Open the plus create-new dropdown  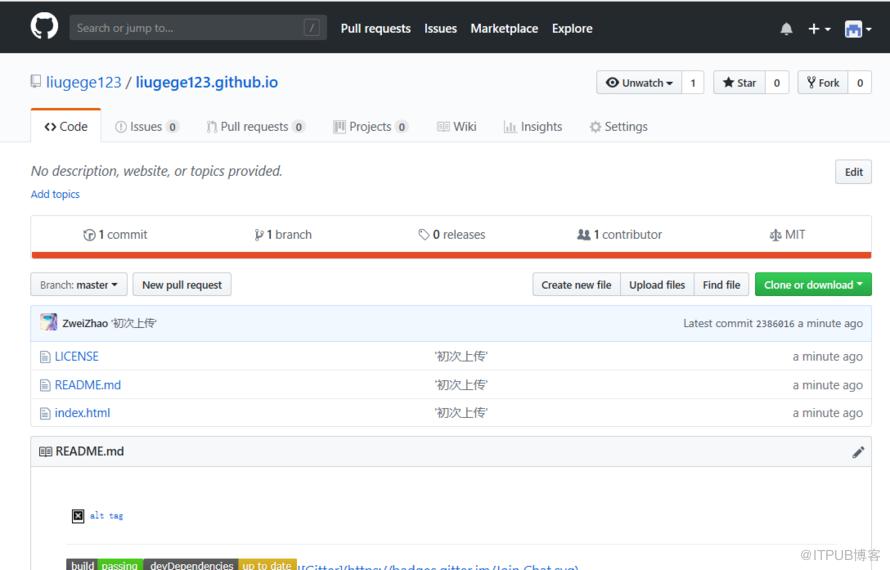pyautogui.click(x=819, y=28)
